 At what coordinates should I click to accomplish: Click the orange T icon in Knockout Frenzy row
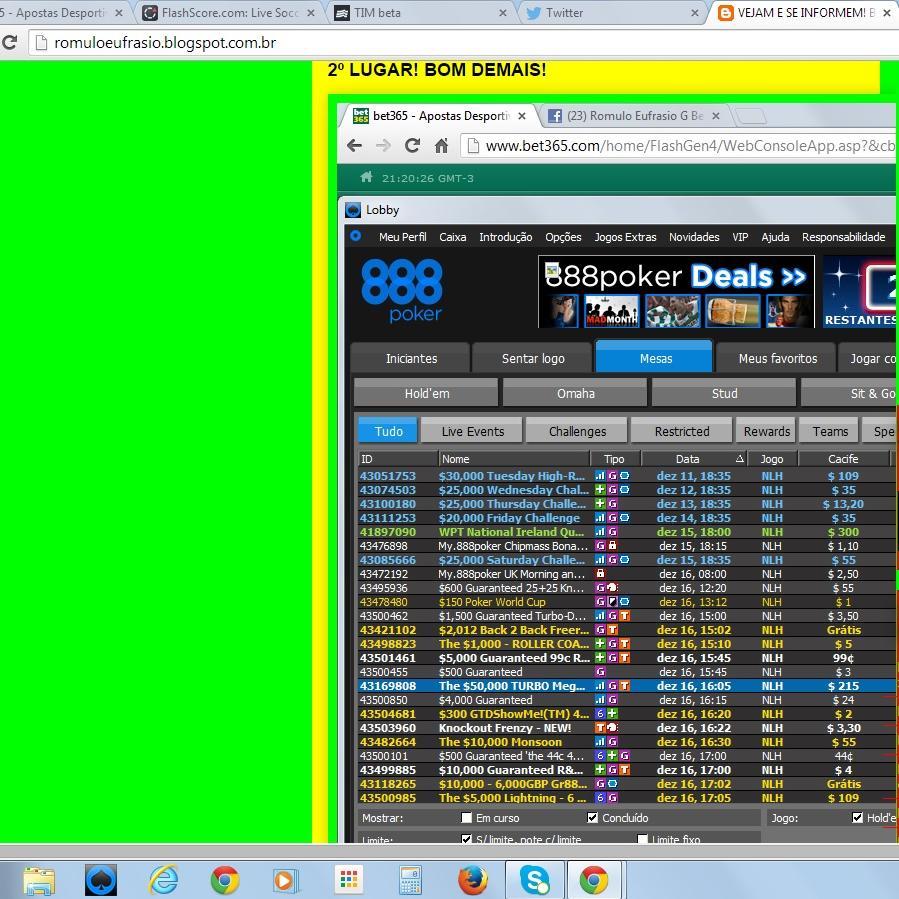[x=600, y=728]
